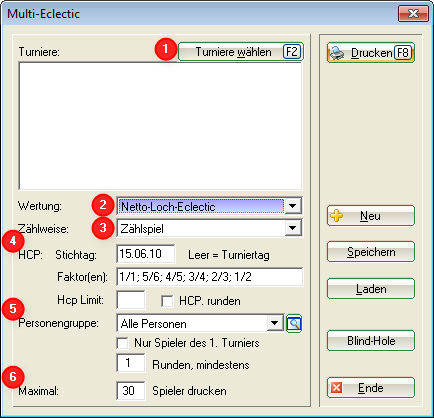Tick Nur Spieler des 1. Turniers
Screen dimensions: 434x418
tap(122, 343)
